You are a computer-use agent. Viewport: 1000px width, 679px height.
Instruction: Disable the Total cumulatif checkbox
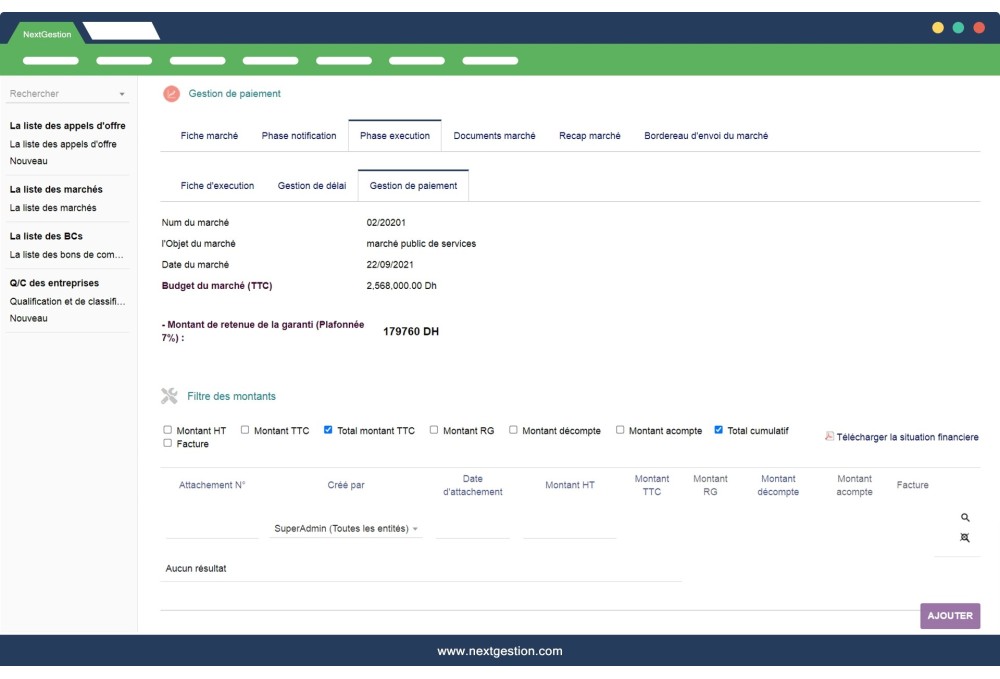point(719,431)
